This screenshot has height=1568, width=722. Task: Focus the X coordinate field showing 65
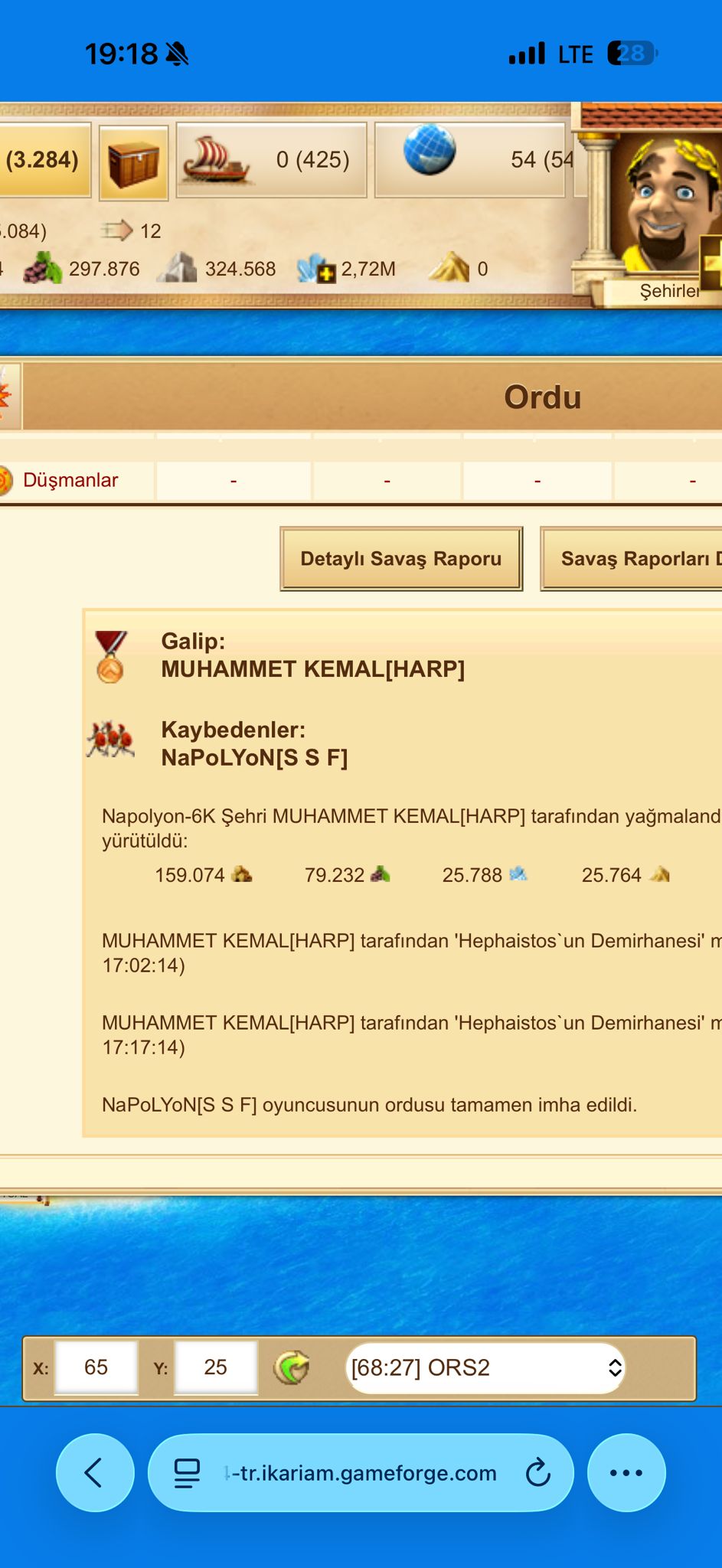pos(96,1367)
